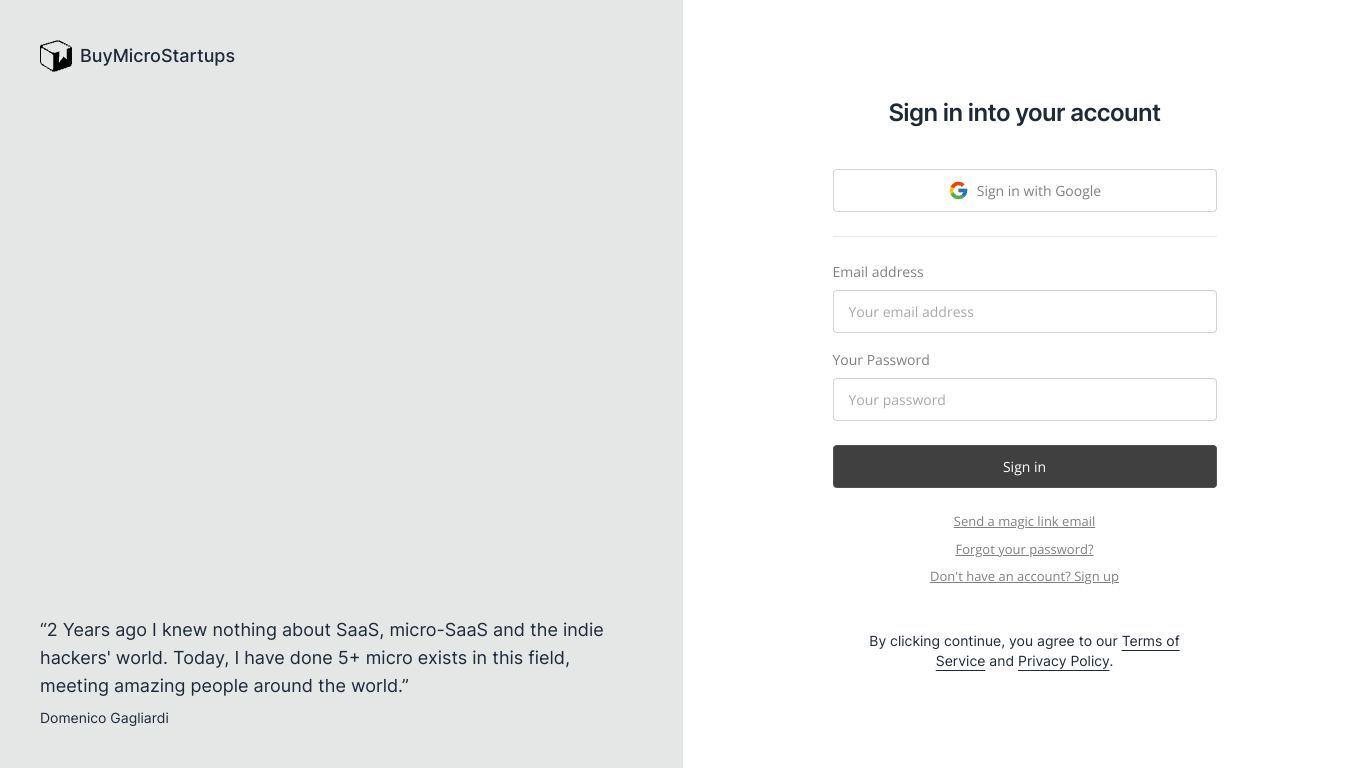Click the BuyMicroStartups cube logo icon
The height and width of the screenshot is (768, 1366).
coord(56,56)
